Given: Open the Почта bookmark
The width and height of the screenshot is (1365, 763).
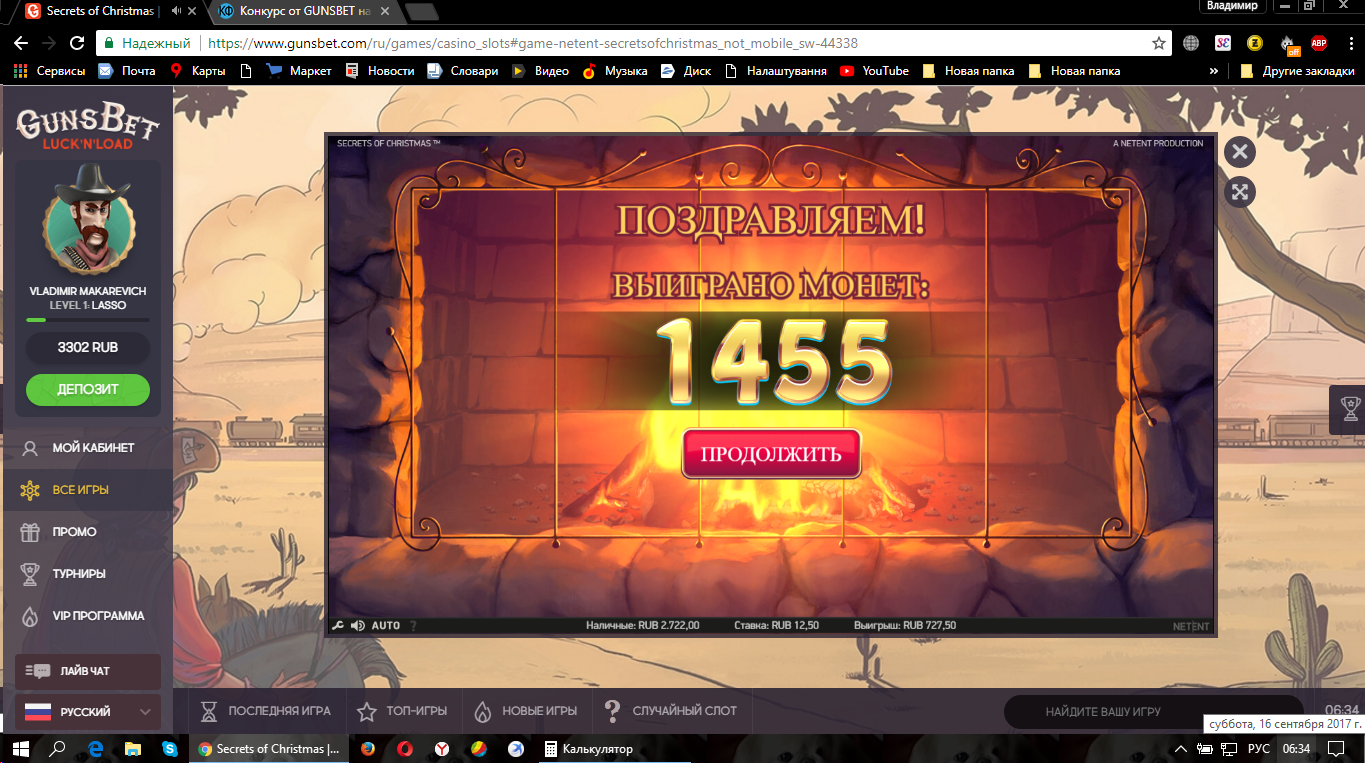Looking at the screenshot, I should pos(127,71).
